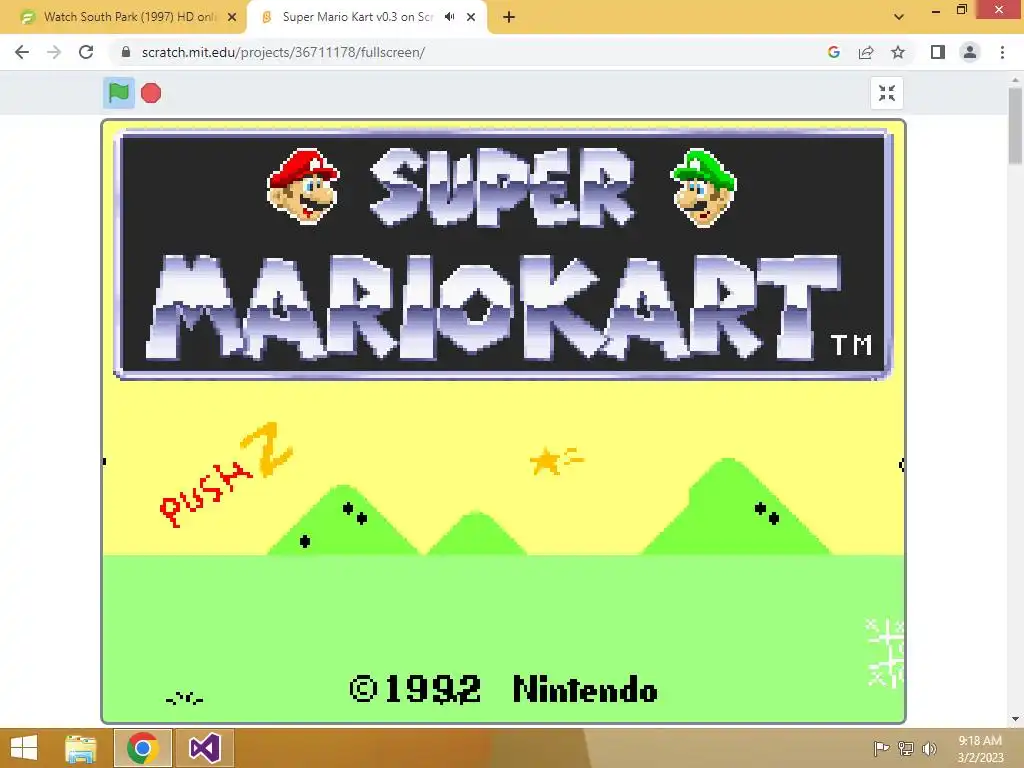
Task: Open the taskbar clock showing 9:18 AM
Action: (980, 748)
